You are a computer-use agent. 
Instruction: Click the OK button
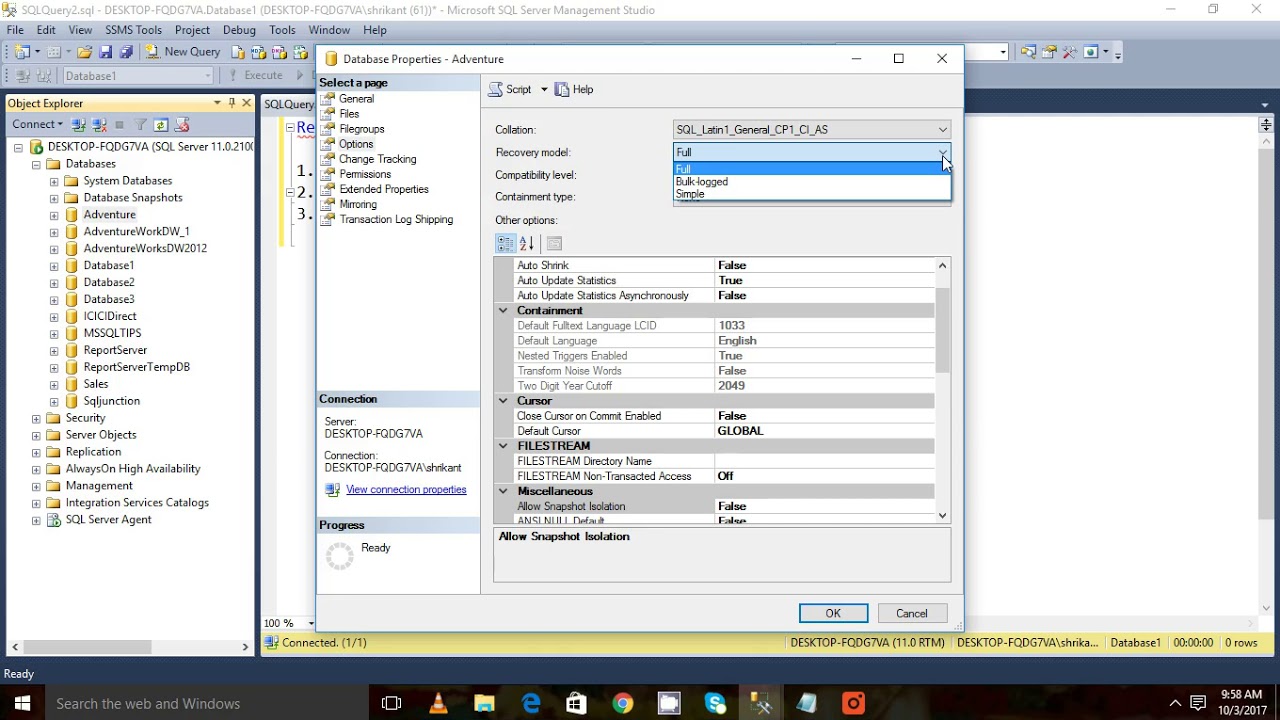coord(833,613)
